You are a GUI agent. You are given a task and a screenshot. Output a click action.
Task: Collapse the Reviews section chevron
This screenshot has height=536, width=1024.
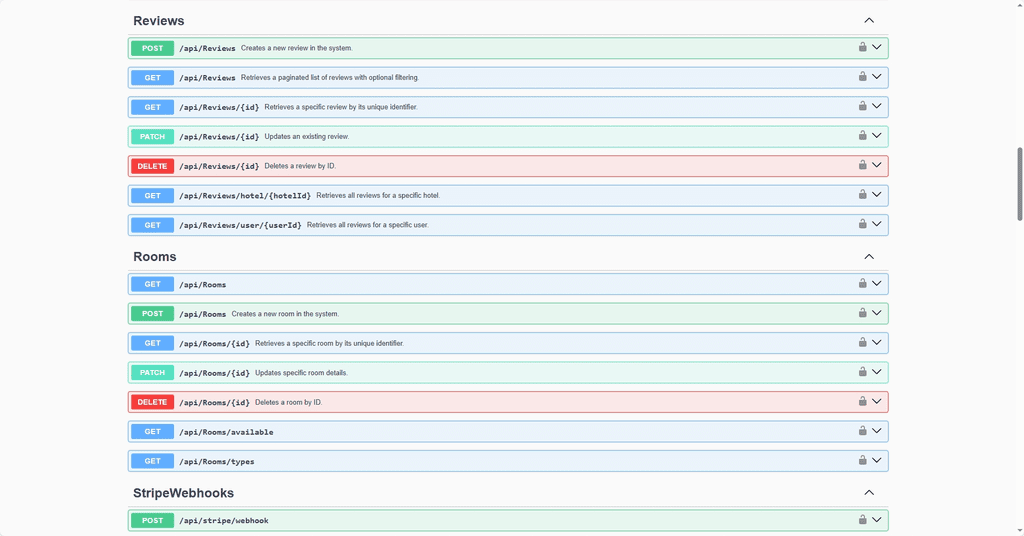click(869, 20)
